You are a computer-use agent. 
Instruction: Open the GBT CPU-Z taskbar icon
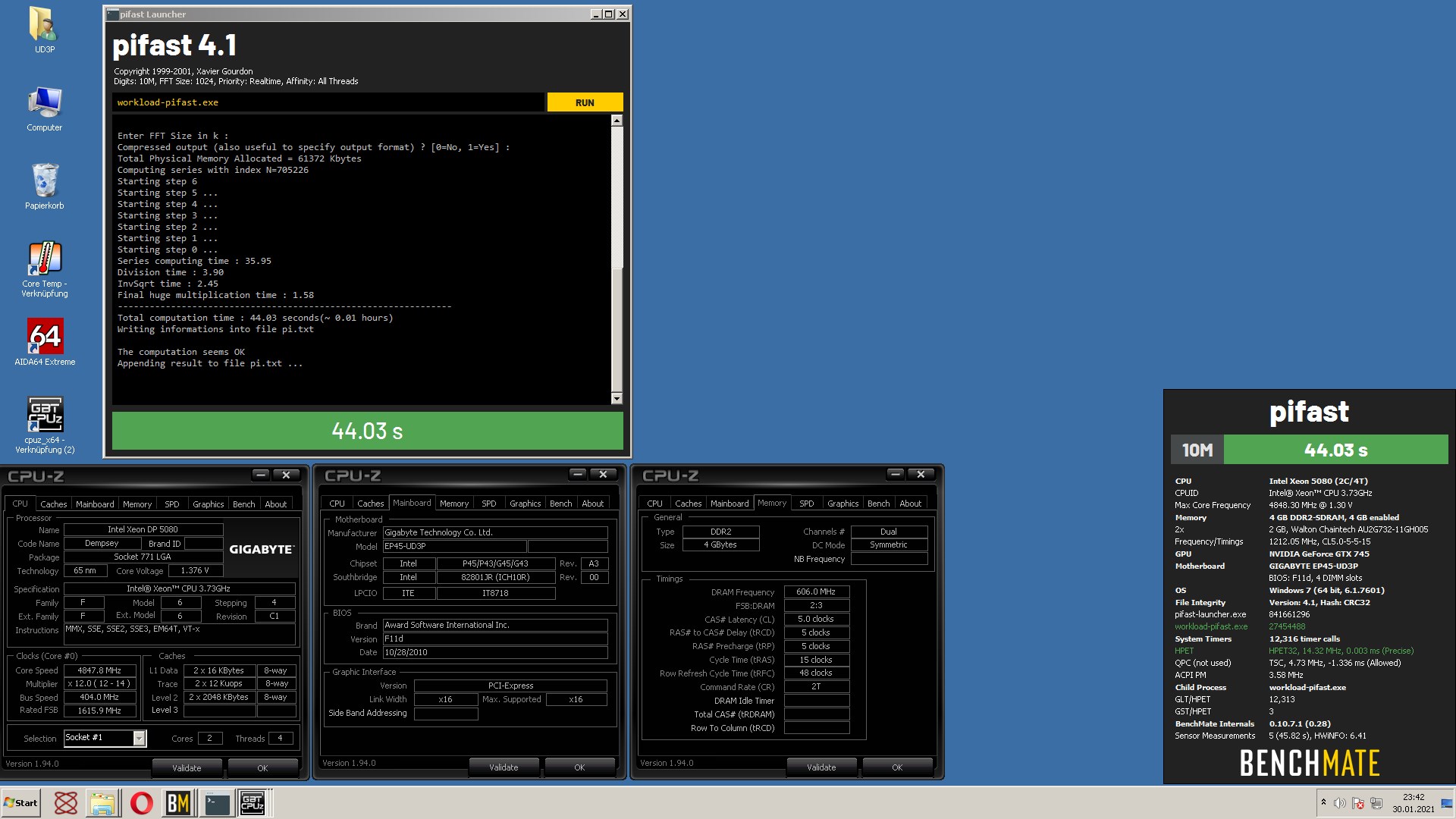tap(253, 803)
